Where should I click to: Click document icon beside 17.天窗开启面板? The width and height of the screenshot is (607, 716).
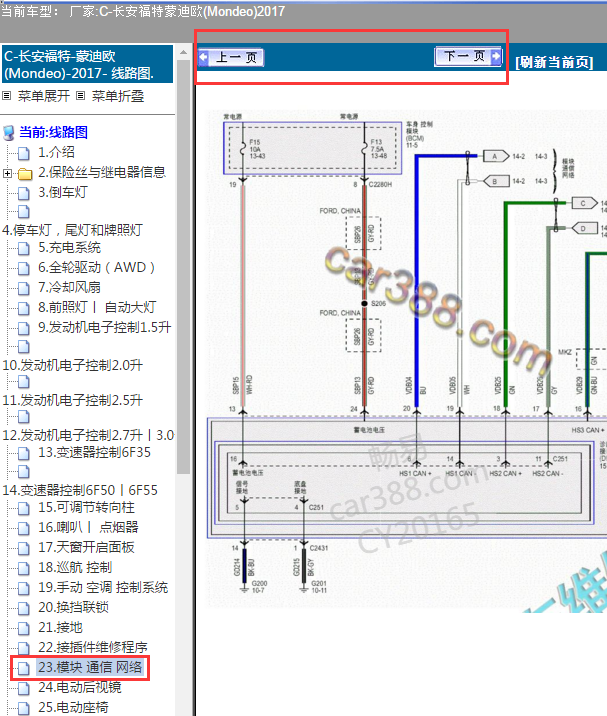point(24,548)
